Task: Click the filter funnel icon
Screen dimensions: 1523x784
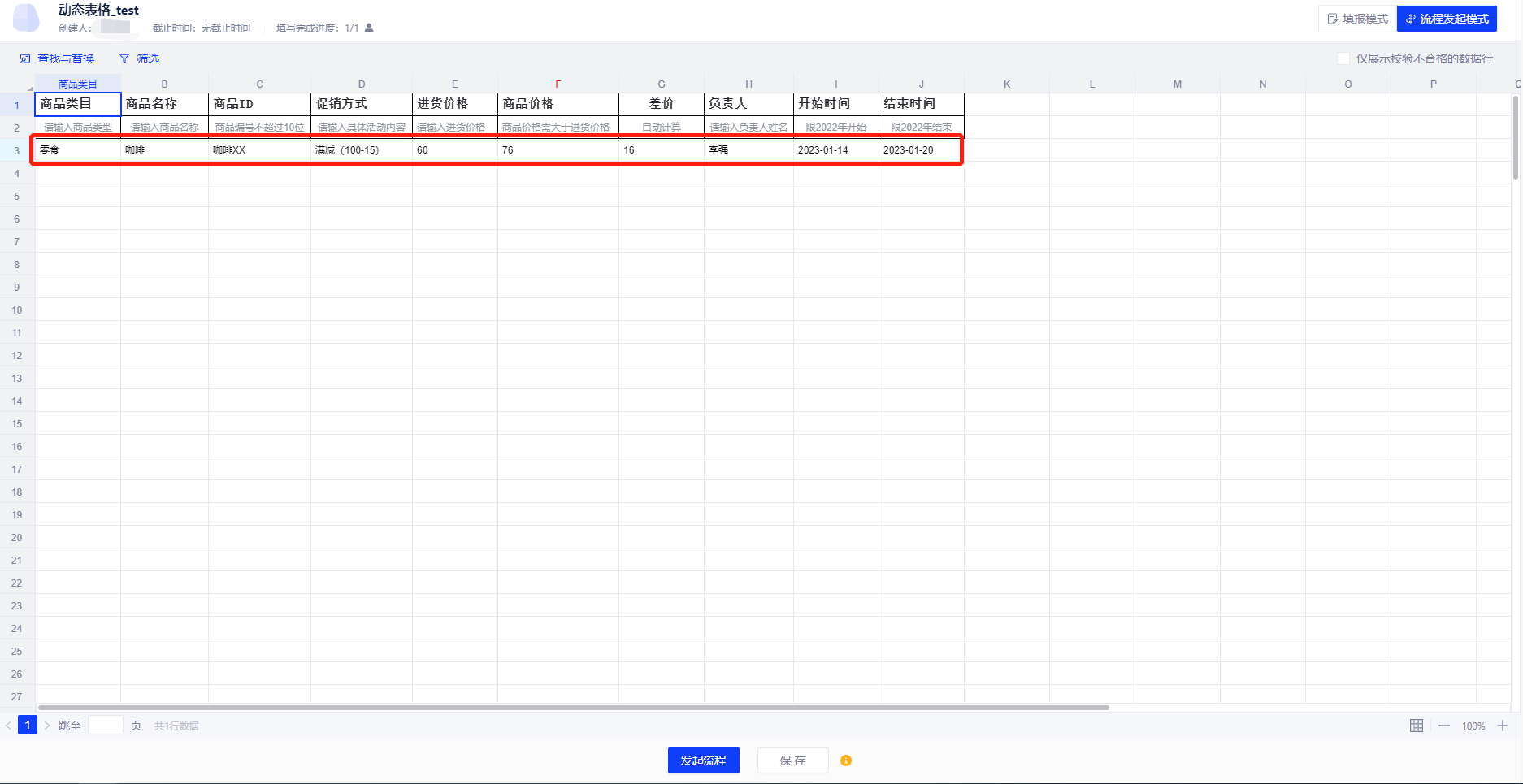Action: (124, 58)
